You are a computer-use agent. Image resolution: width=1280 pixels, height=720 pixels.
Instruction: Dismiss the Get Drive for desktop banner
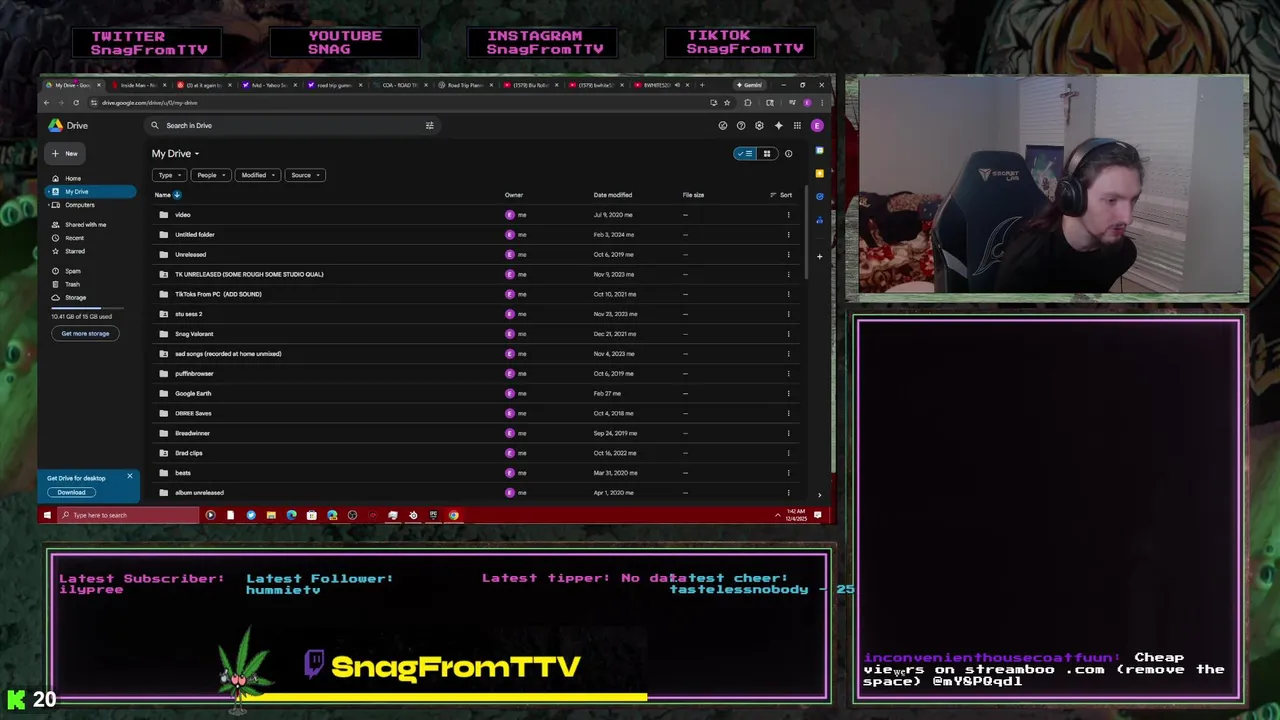click(129, 476)
